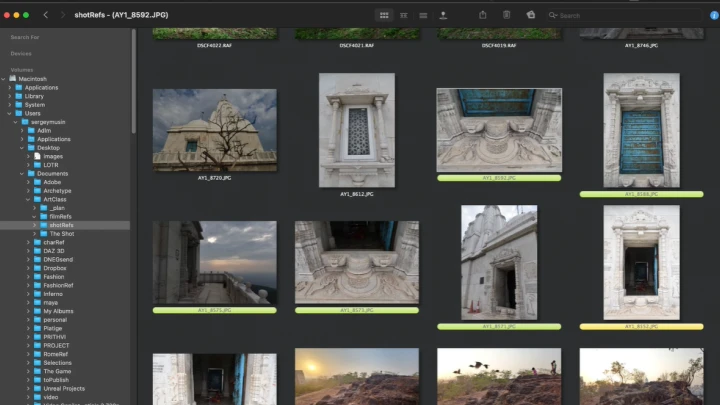Collapse the Users folder
This screenshot has width=720, height=405.
coord(10,113)
